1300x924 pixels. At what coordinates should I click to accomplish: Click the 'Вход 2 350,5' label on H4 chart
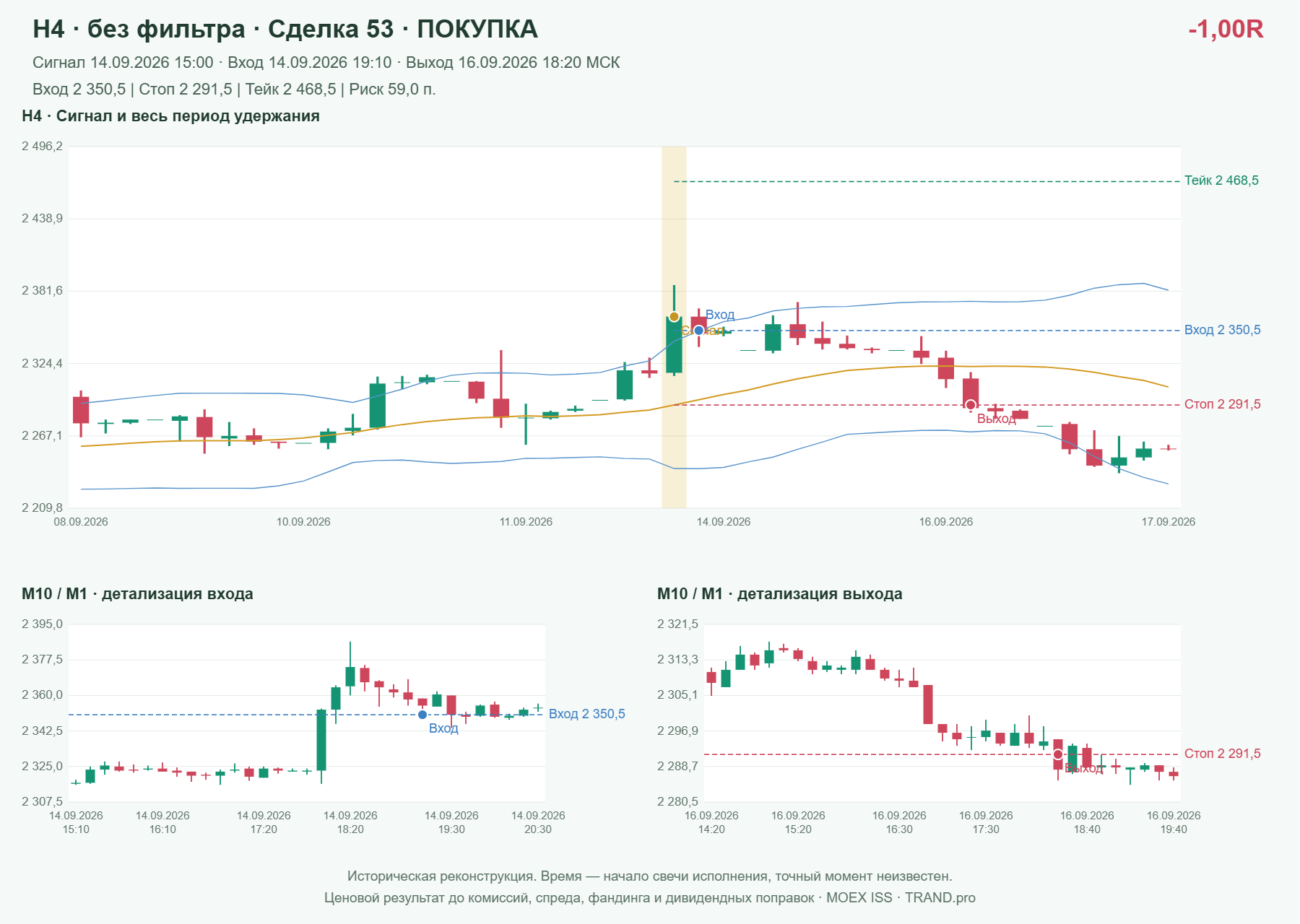click(x=1222, y=330)
